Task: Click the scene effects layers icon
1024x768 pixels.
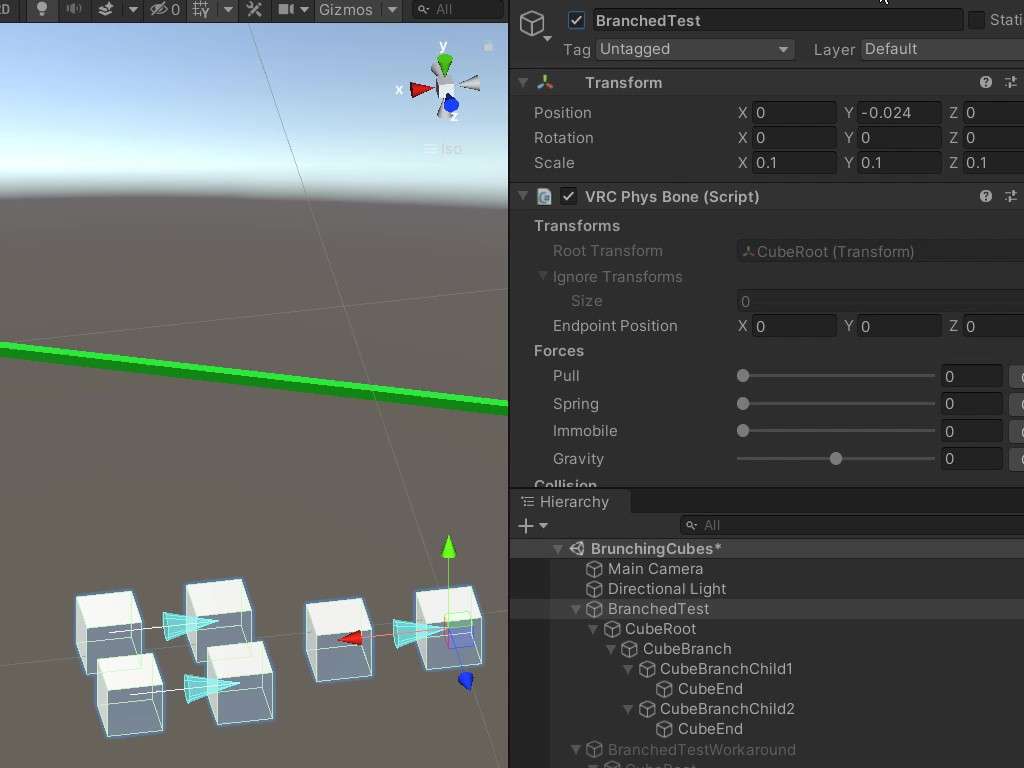Action: tap(105, 10)
